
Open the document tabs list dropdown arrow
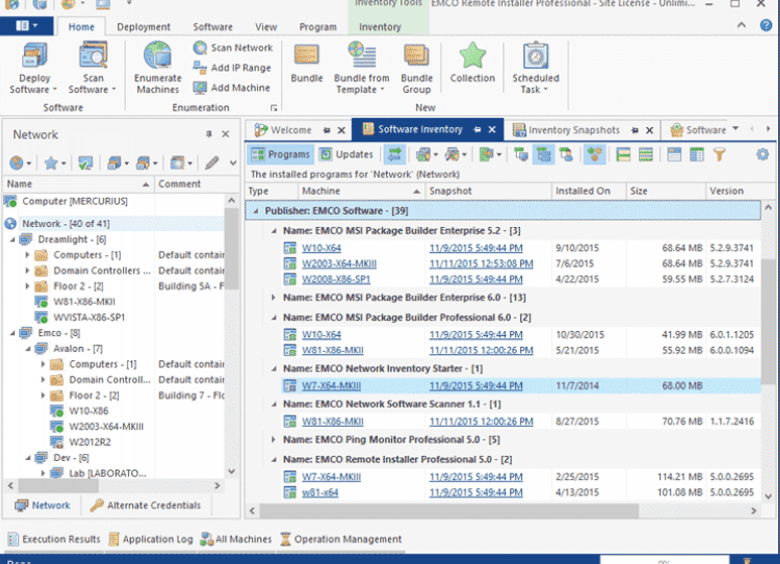point(735,129)
